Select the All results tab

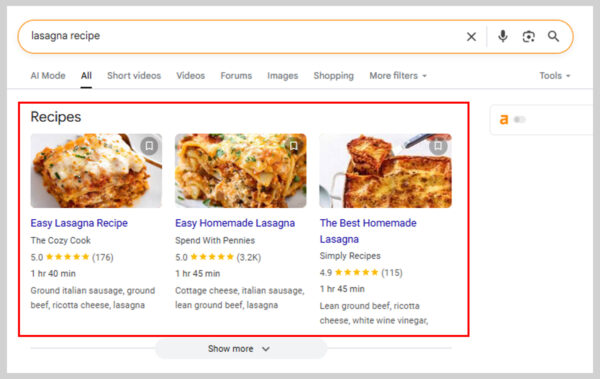[86, 76]
